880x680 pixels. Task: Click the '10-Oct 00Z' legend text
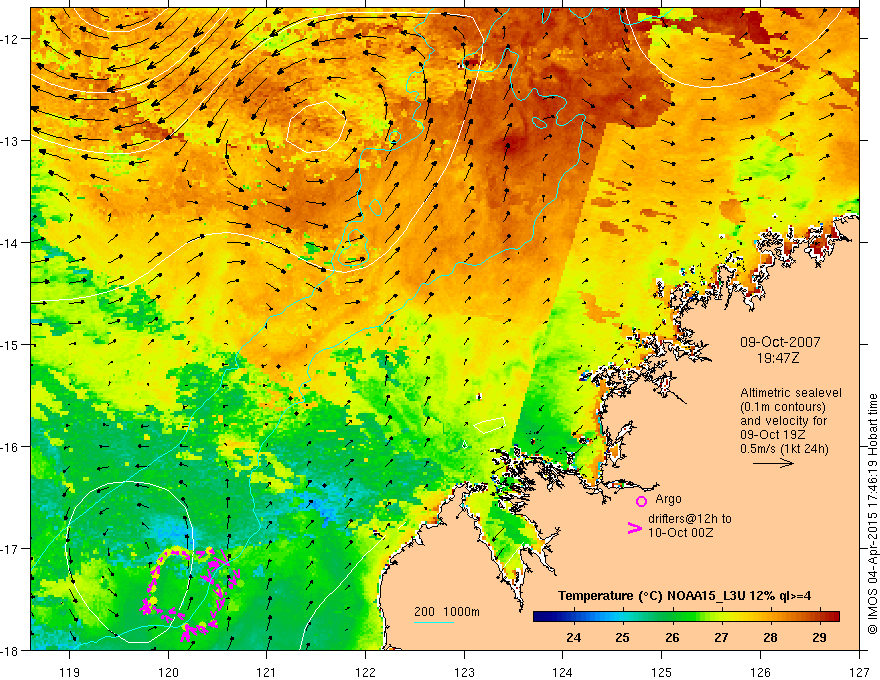tap(680, 533)
